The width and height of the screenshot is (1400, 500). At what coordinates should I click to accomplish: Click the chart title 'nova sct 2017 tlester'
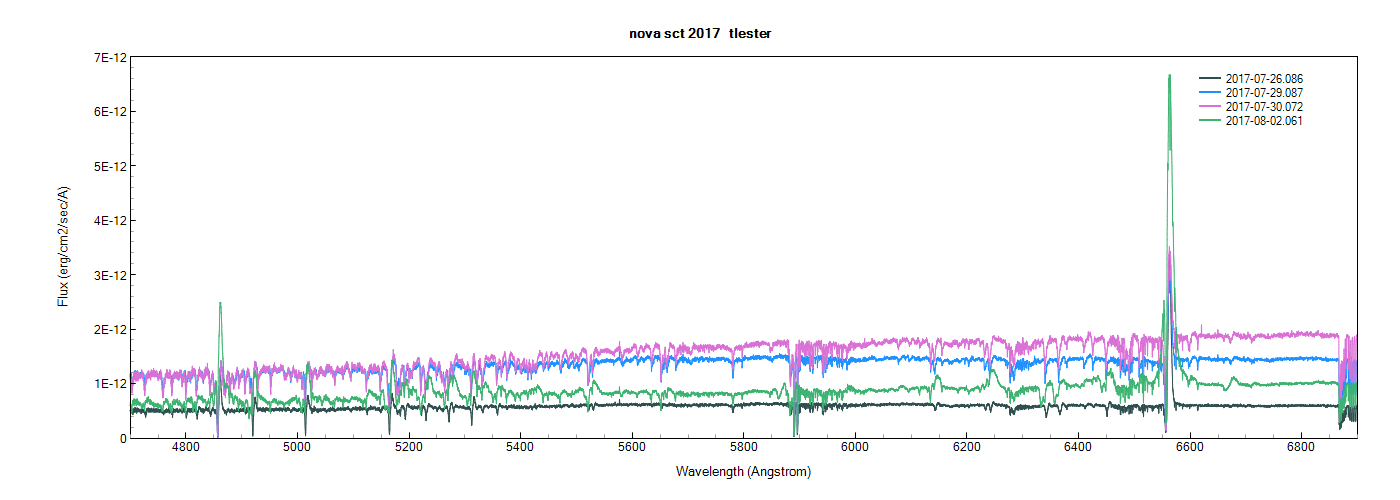699,34
